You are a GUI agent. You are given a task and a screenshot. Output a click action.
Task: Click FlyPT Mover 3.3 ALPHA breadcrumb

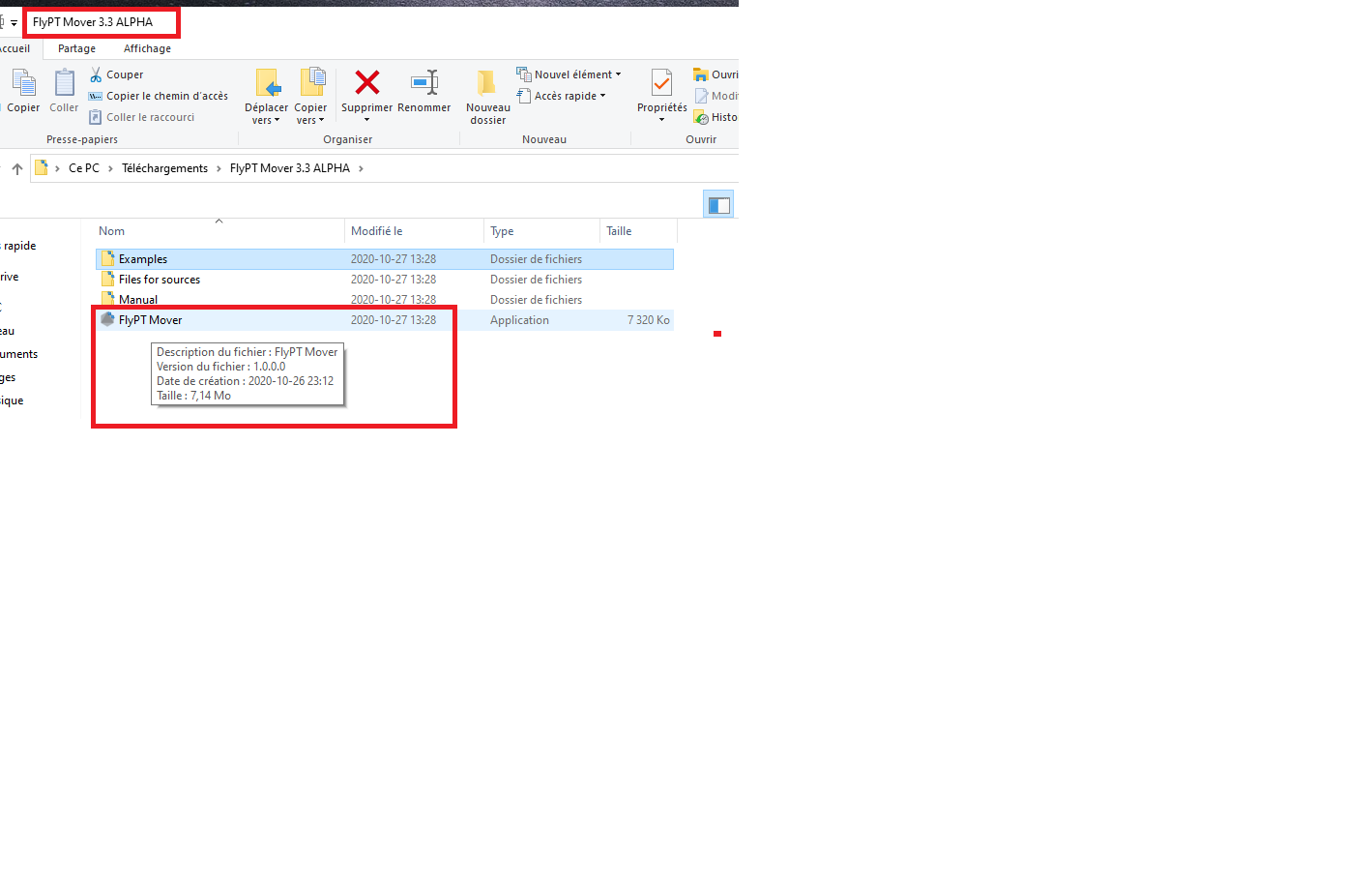click(290, 168)
